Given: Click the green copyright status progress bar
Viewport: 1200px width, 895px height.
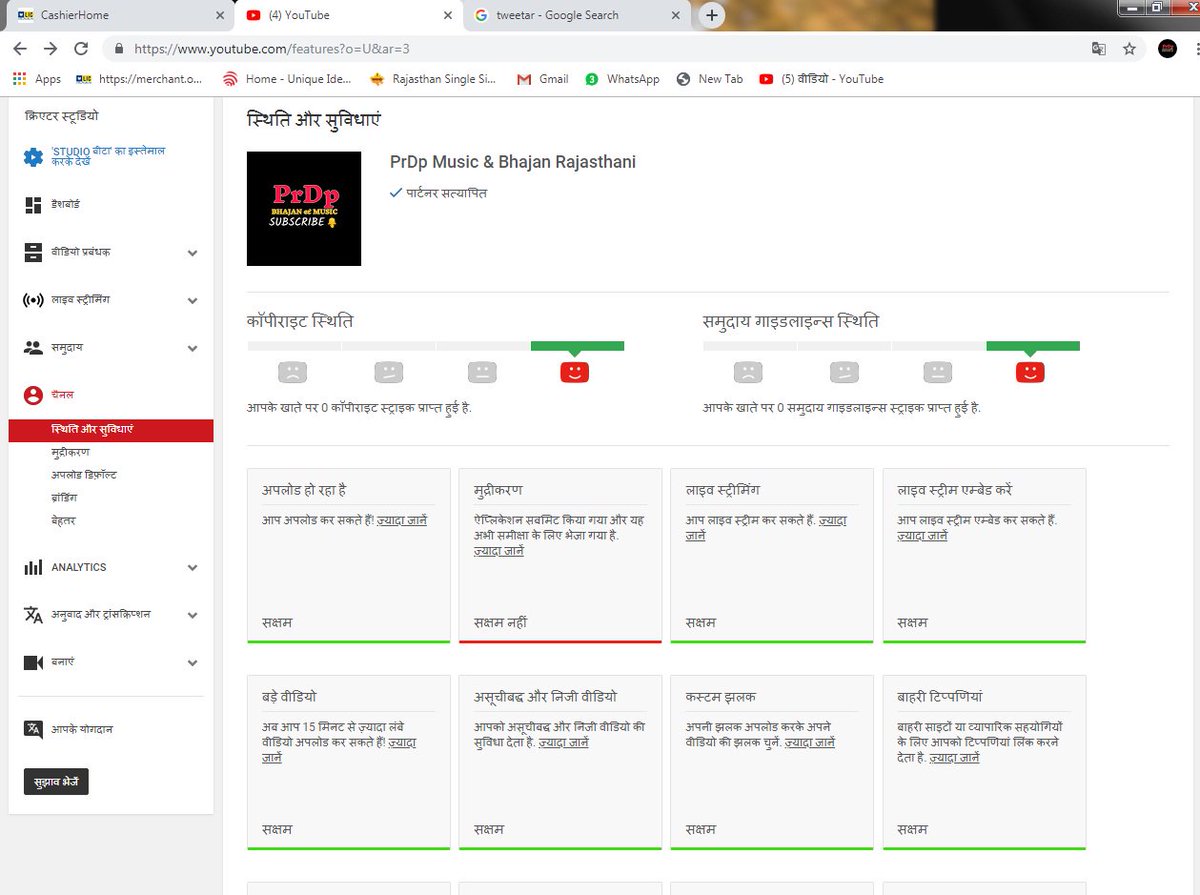Looking at the screenshot, I should point(577,346).
